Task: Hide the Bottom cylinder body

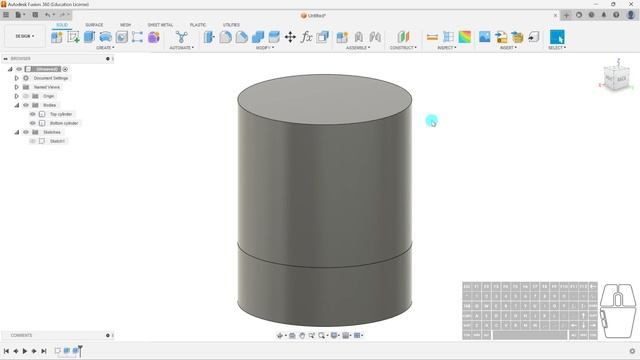Action: [33, 123]
